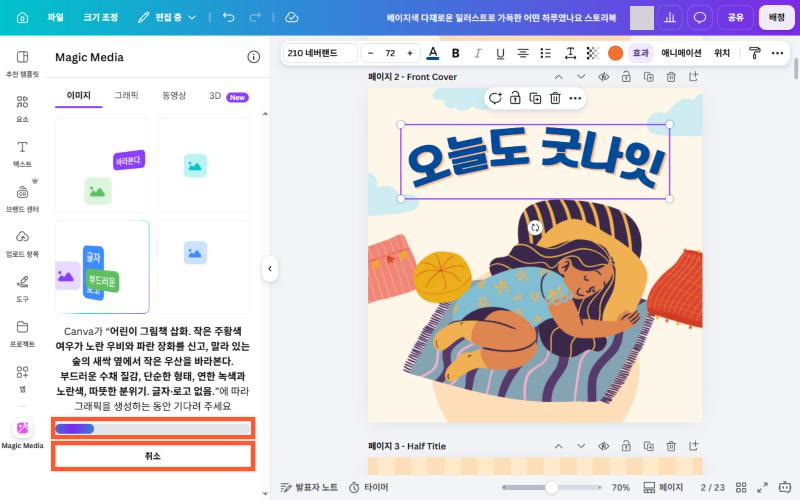Screen dimensions: 800x500
Task: Open the 업로드 항목 uploads panel
Action: pyautogui.click(x=22, y=244)
